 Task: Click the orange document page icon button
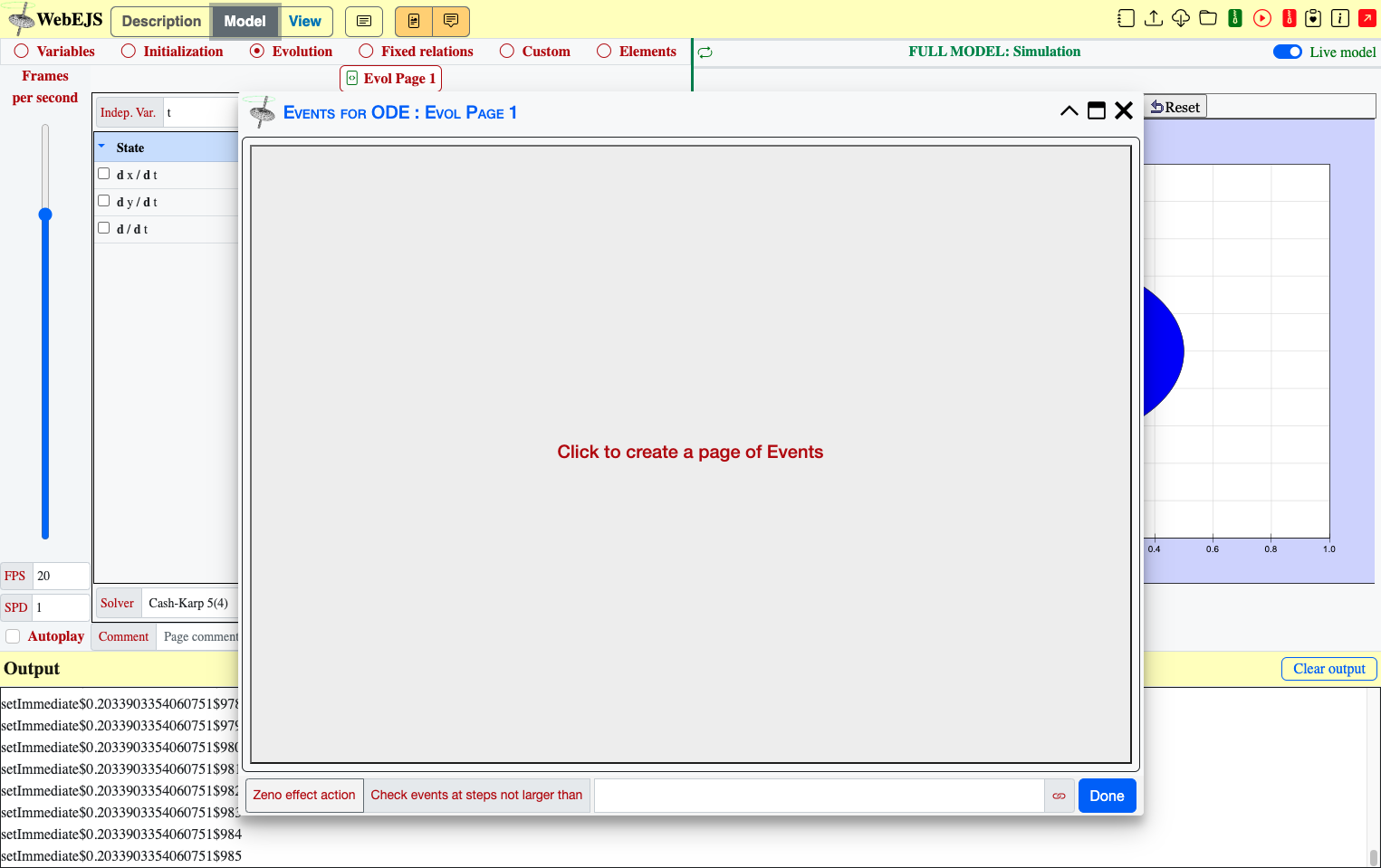click(x=414, y=21)
